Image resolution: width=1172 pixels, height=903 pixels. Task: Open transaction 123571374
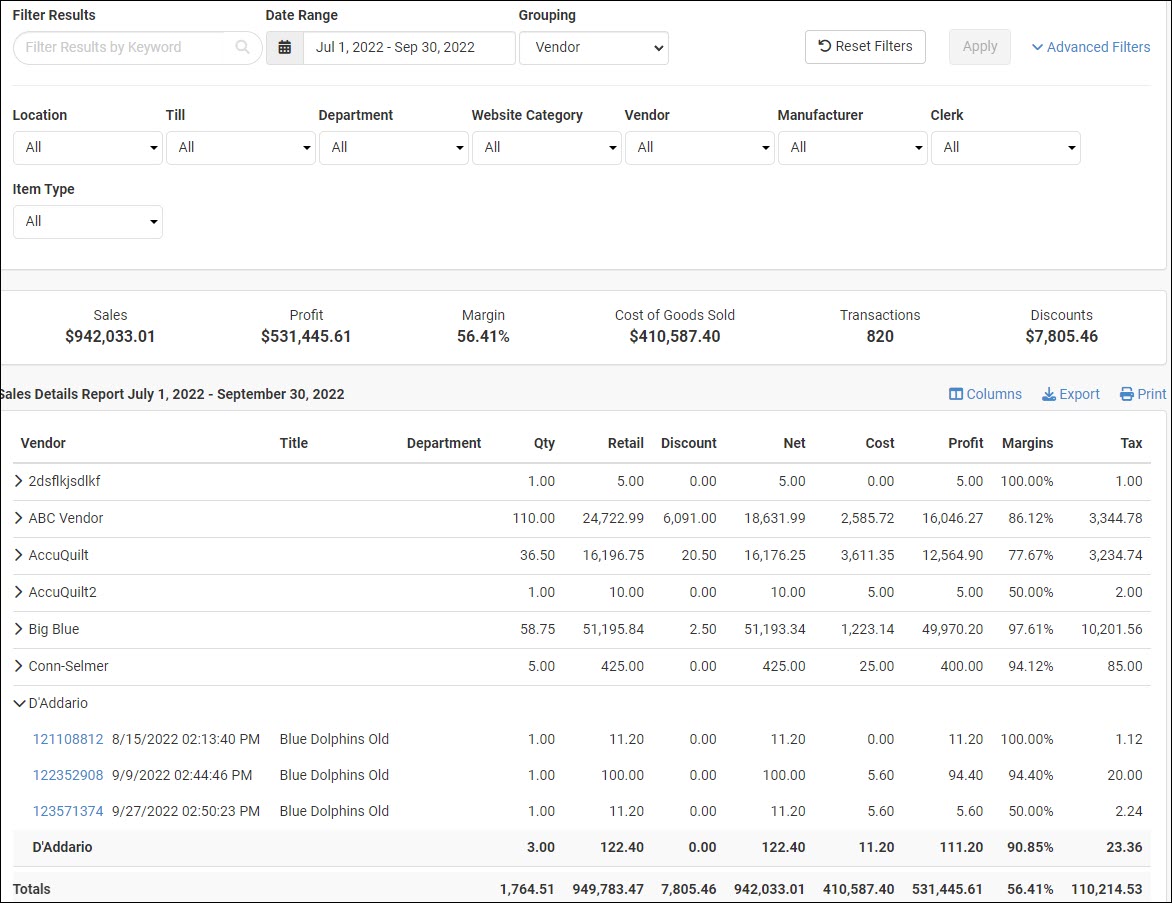[68, 811]
